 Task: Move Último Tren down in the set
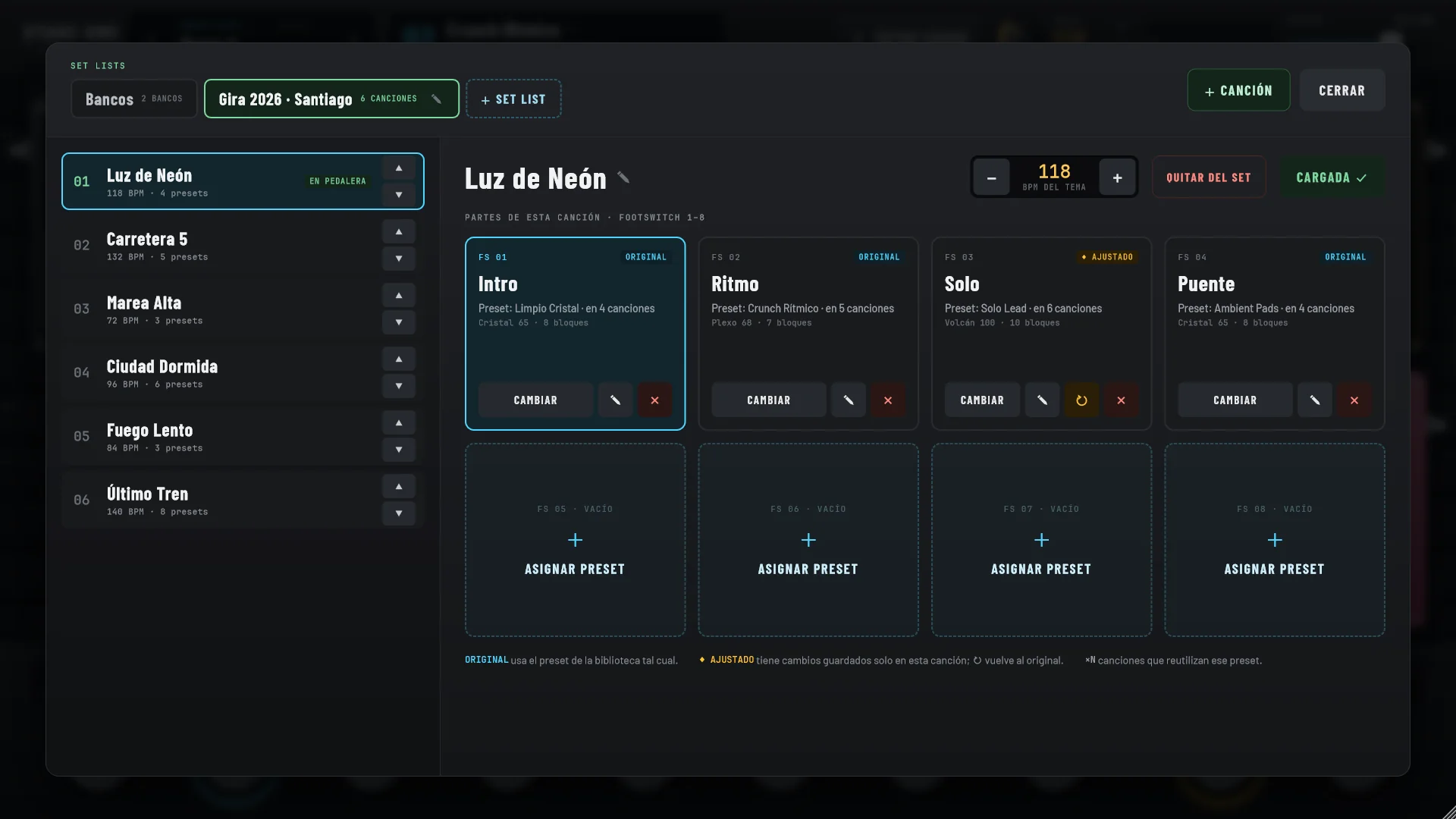click(x=399, y=513)
